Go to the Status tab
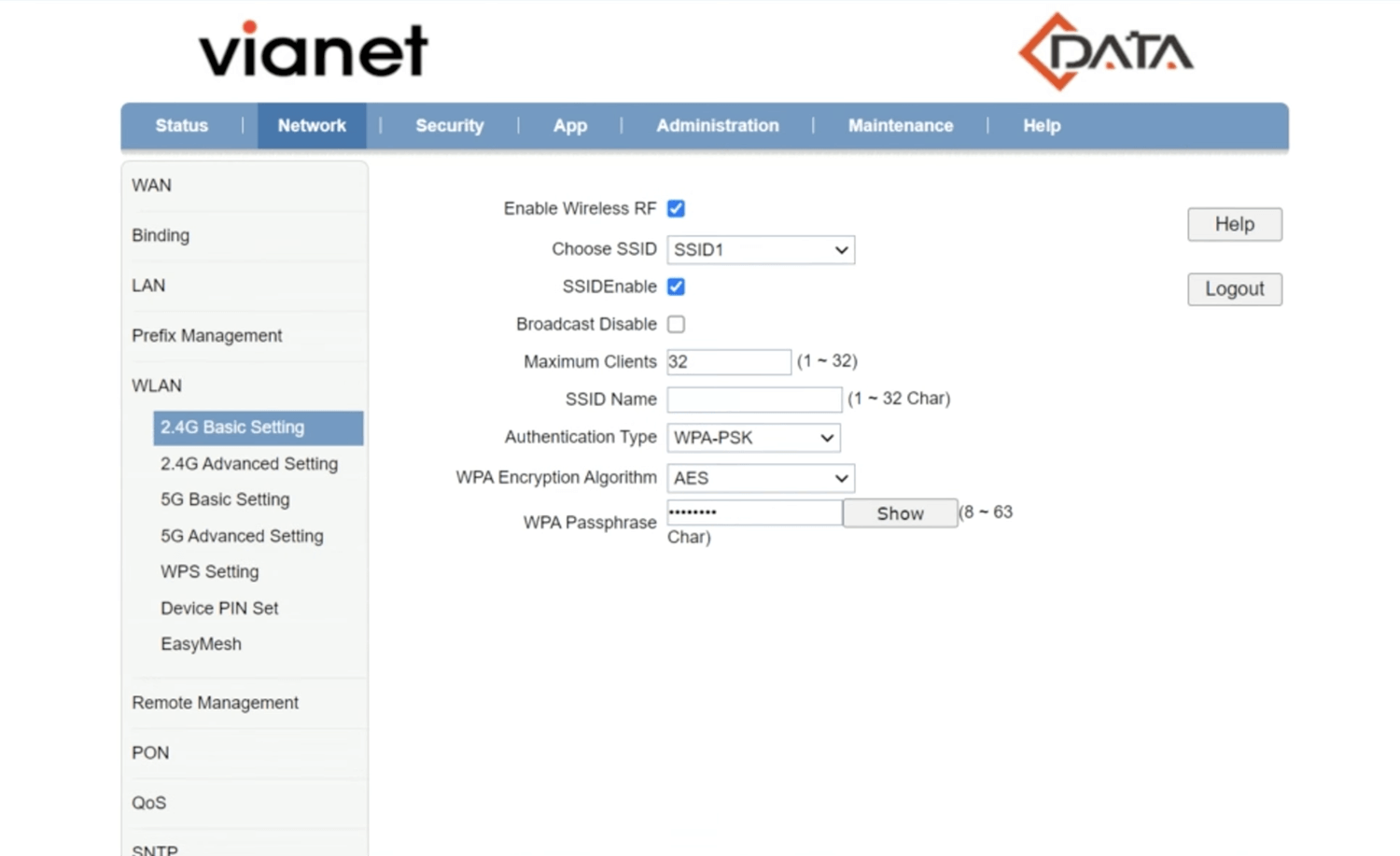The height and width of the screenshot is (856, 1400). click(x=181, y=126)
